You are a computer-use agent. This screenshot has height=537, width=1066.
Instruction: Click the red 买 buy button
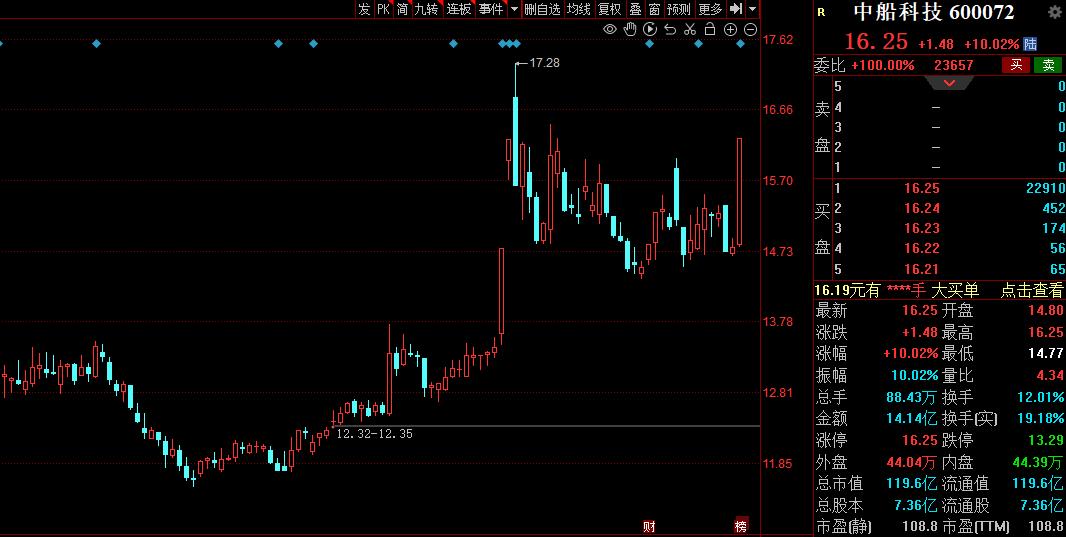click(x=1015, y=65)
